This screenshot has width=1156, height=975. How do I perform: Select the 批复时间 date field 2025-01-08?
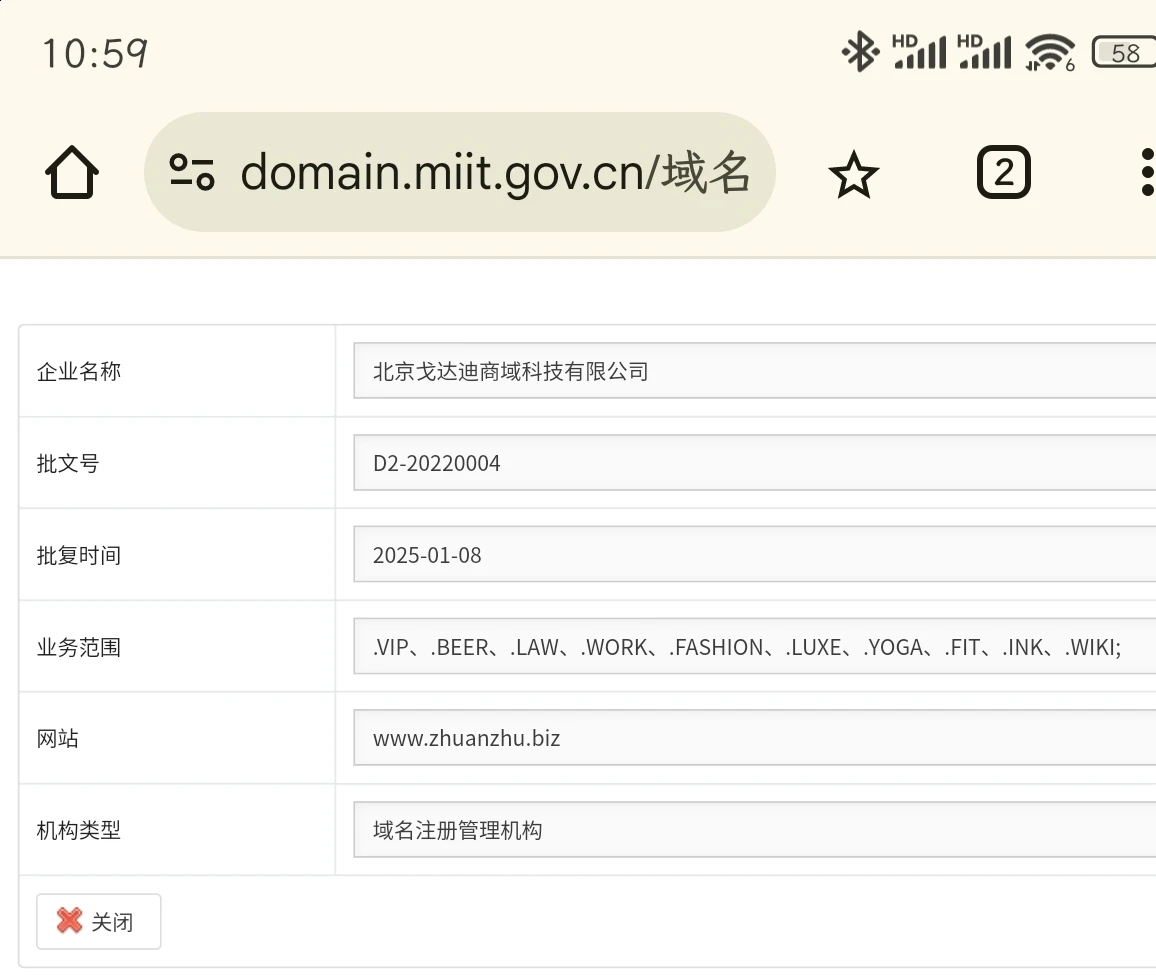[x=754, y=555]
